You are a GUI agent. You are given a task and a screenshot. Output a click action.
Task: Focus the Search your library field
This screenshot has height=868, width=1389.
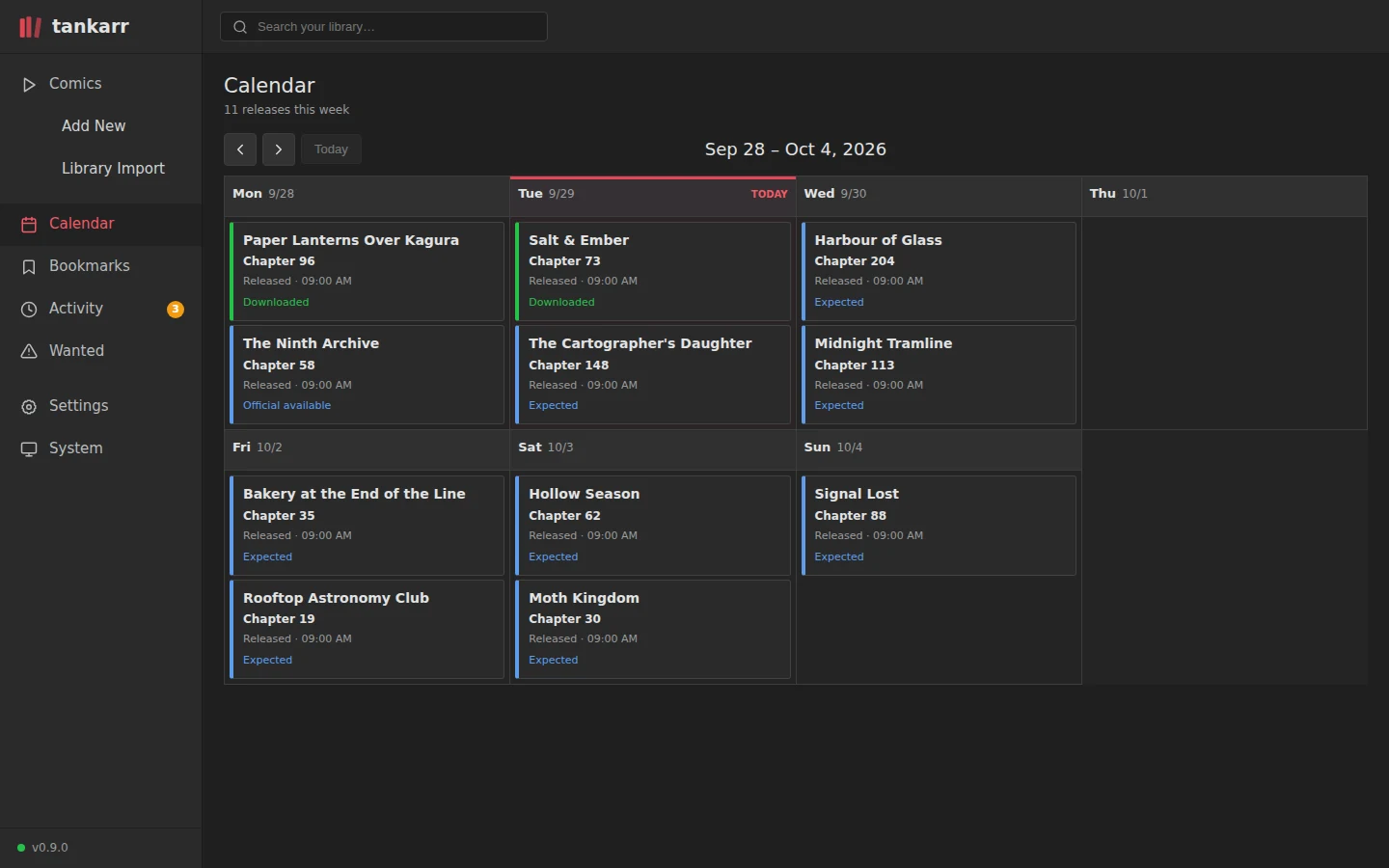[384, 27]
